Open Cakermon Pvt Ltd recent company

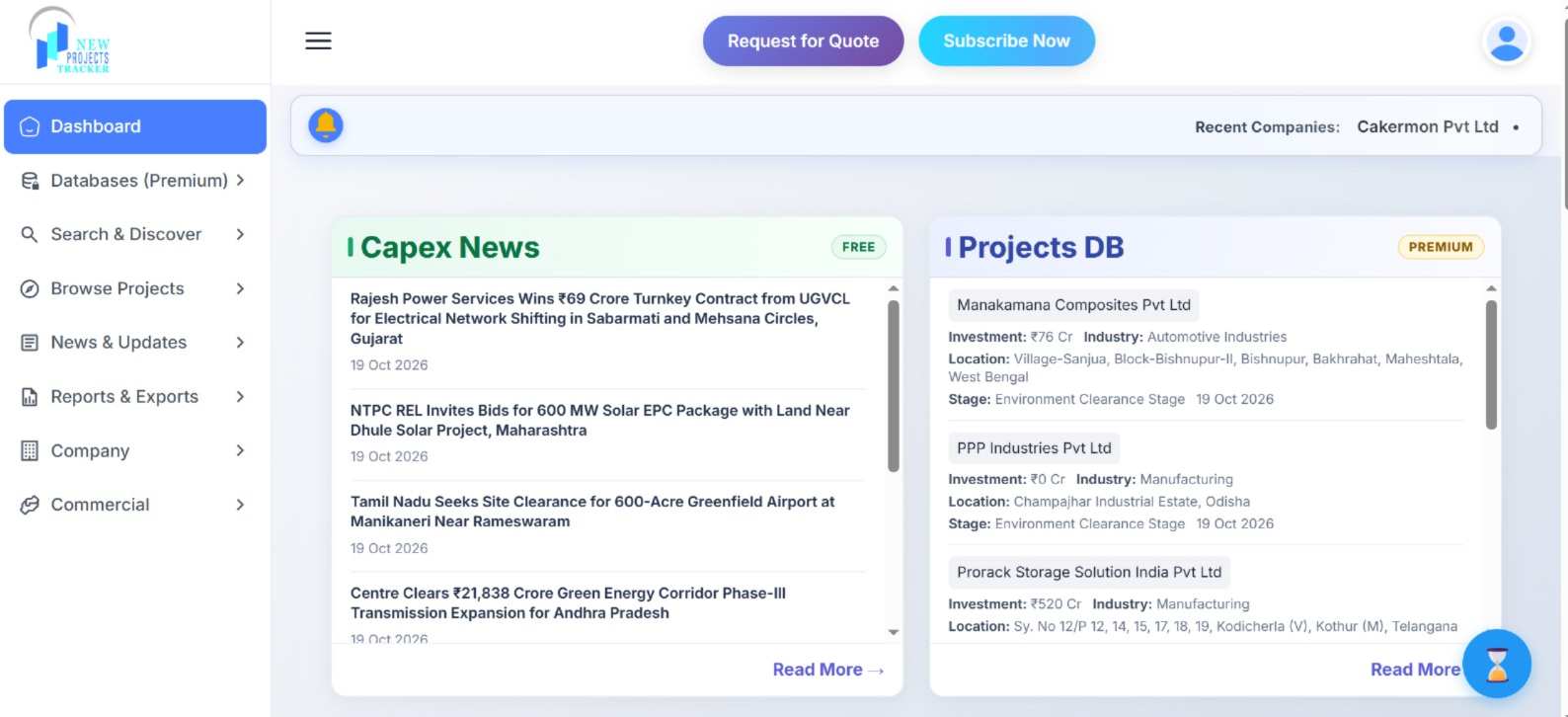(1428, 126)
